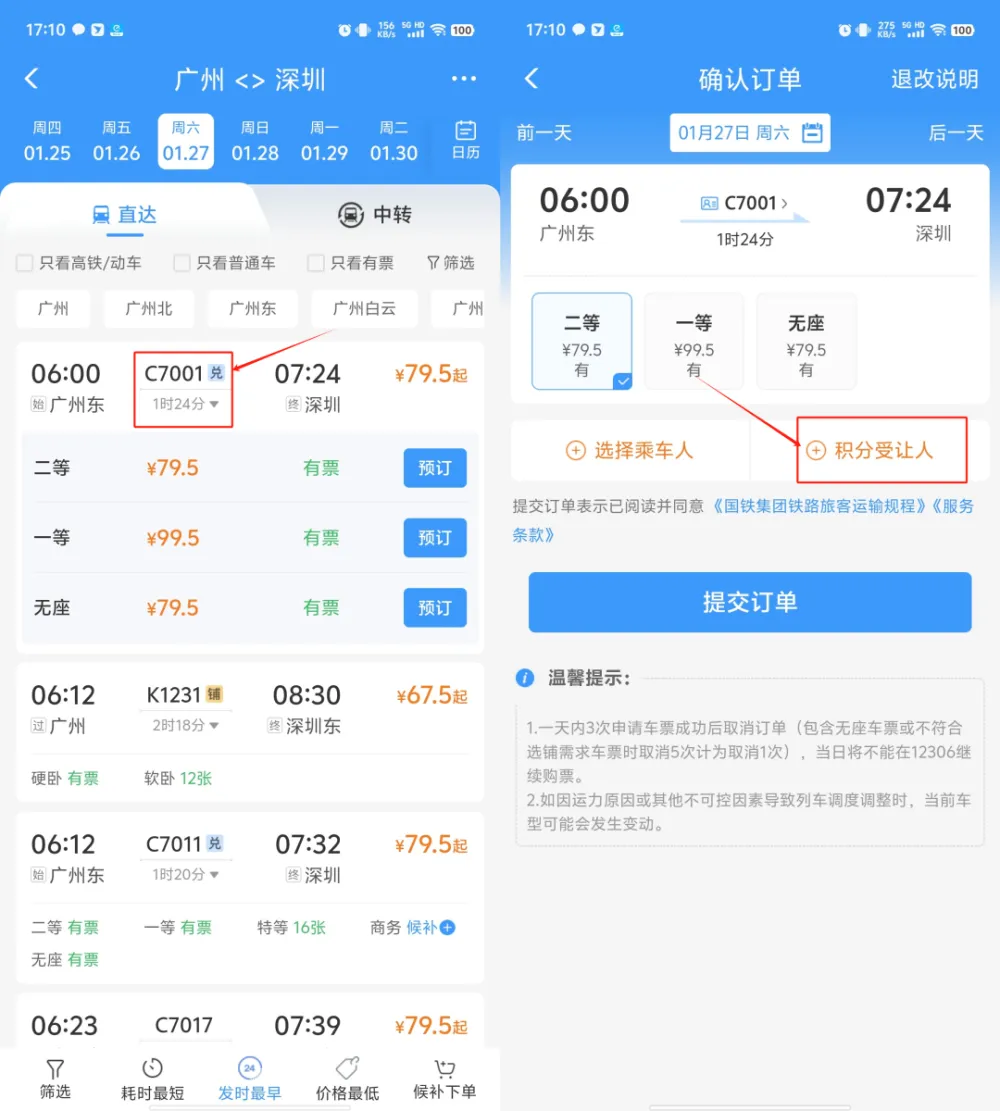The image size is (1000, 1111).
Task: Select the 周日 01.28 date tab
Action: (254, 141)
